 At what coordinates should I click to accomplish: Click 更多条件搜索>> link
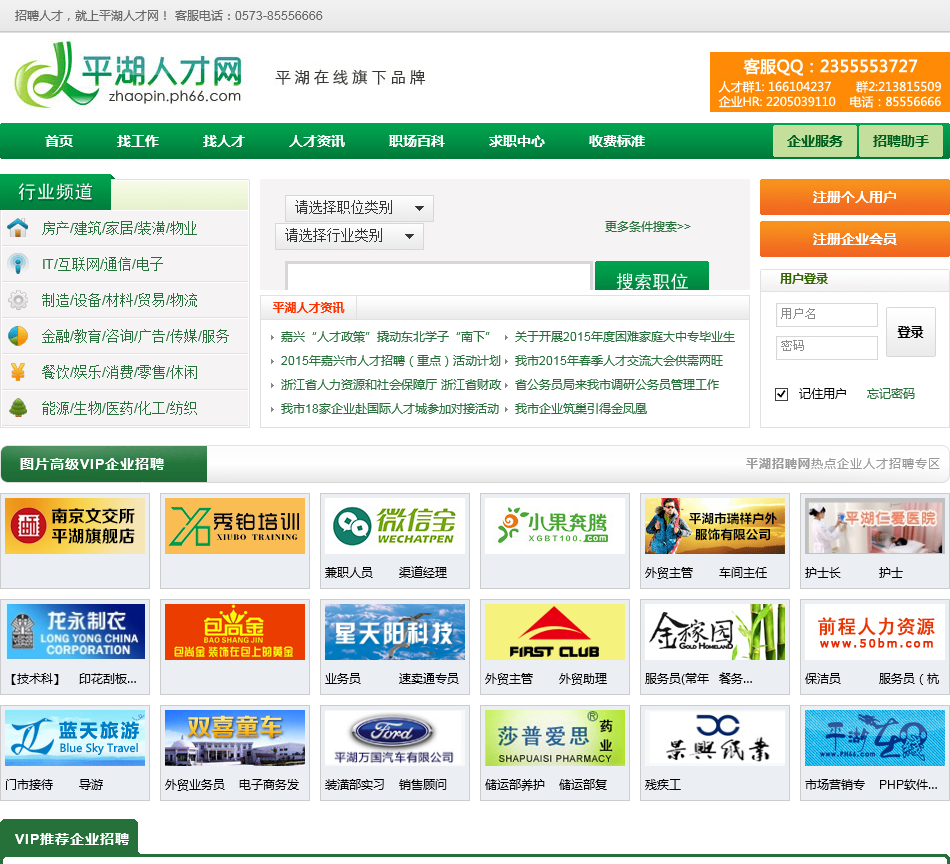click(x=647, y=227)
